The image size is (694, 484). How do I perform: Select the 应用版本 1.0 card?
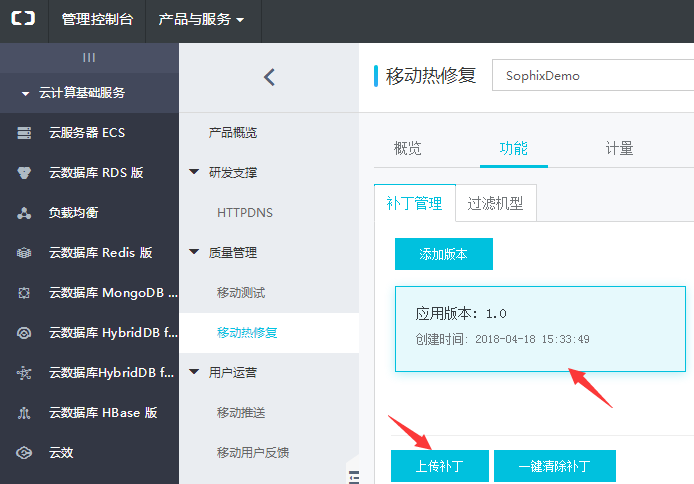(540, 329)
